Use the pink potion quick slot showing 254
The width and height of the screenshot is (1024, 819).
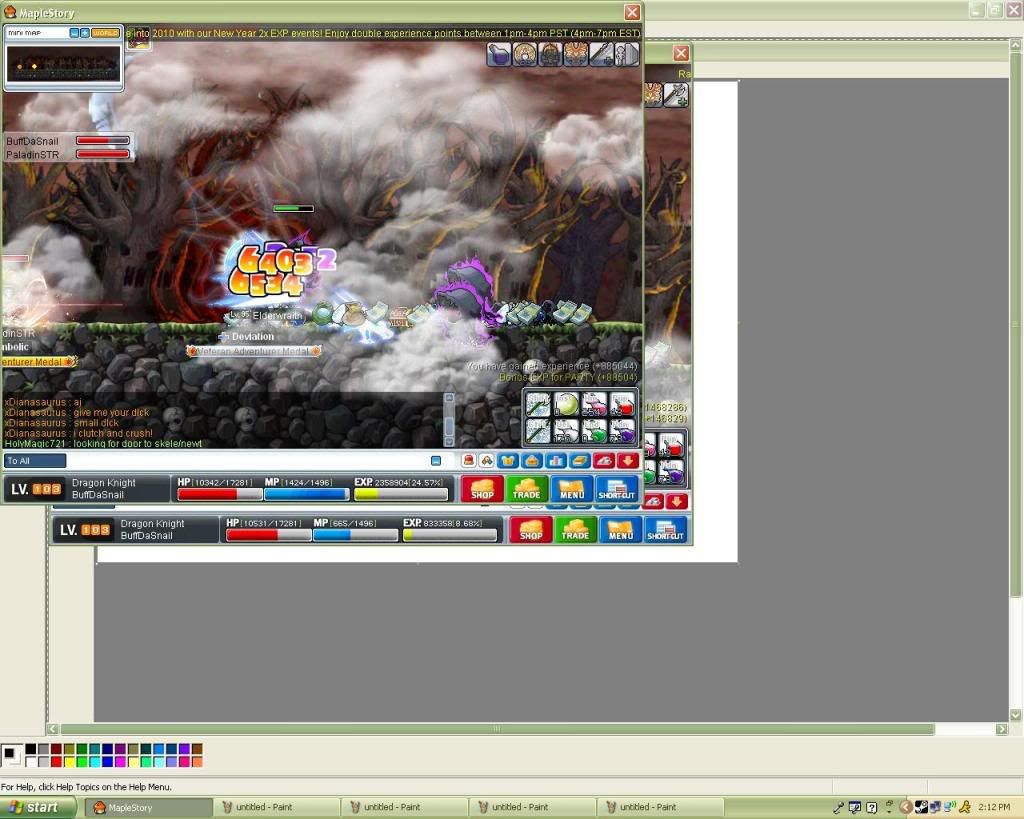coord(594,404)
